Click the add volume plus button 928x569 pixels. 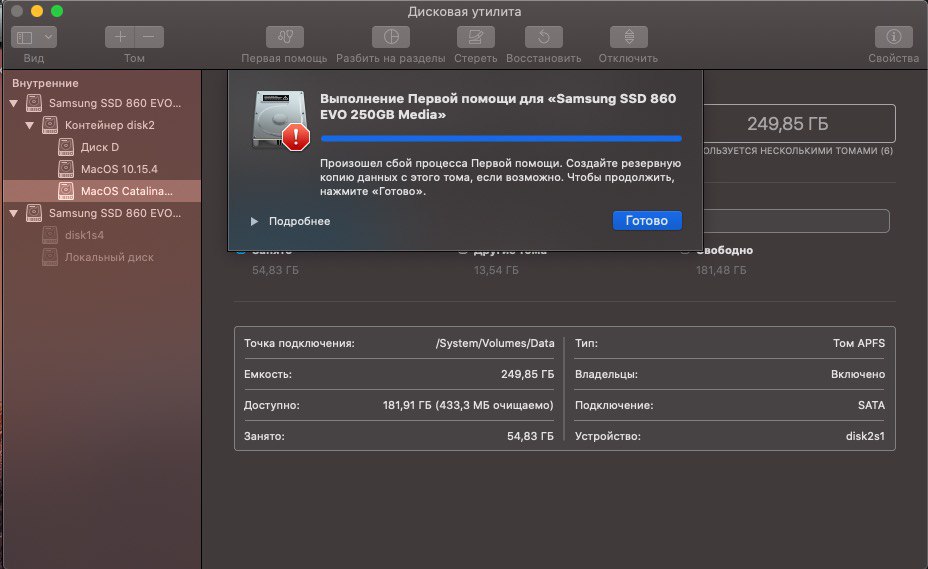click(120, 37)
